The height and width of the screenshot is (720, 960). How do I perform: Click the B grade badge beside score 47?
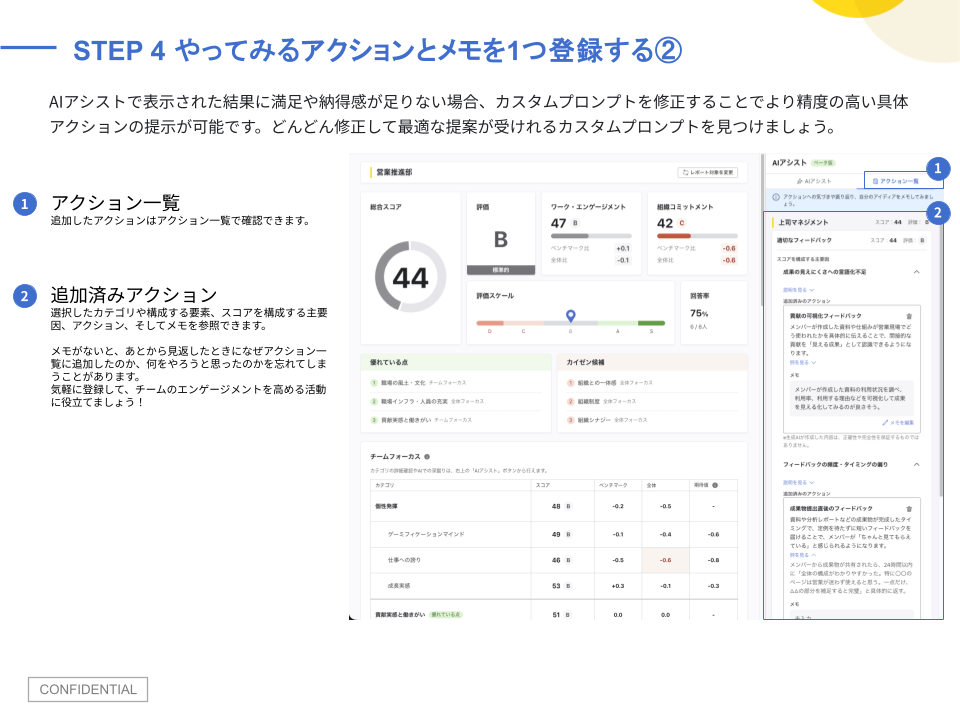575,223
